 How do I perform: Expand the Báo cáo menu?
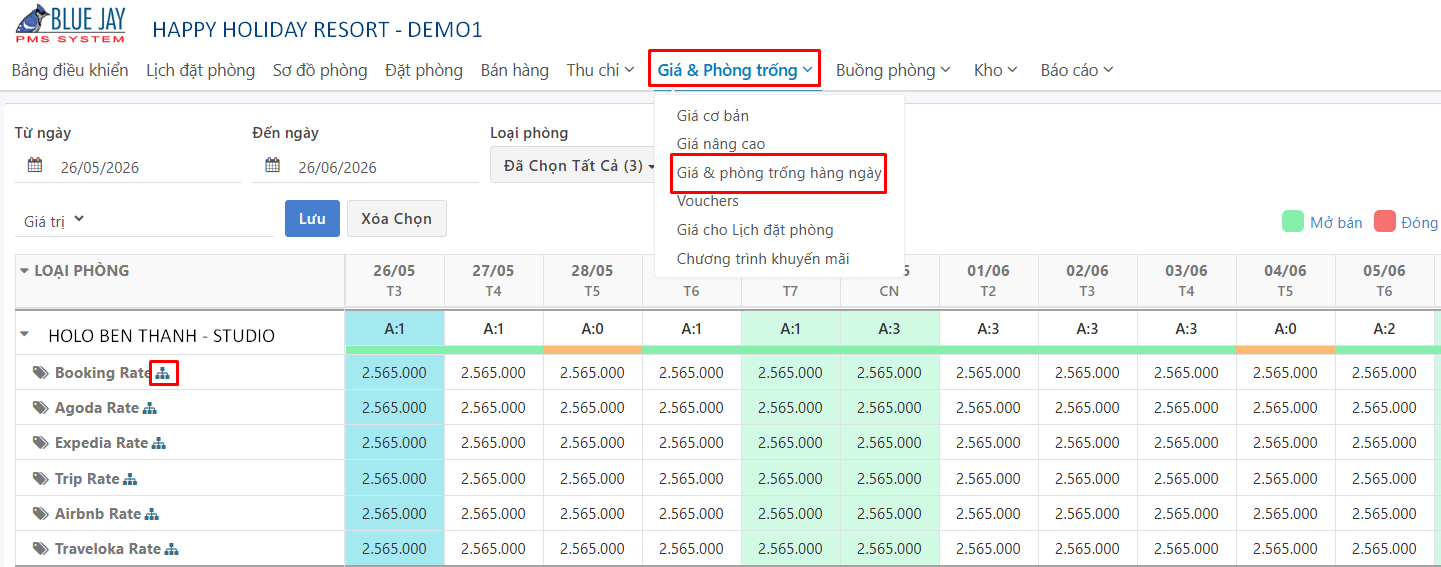1076,70
